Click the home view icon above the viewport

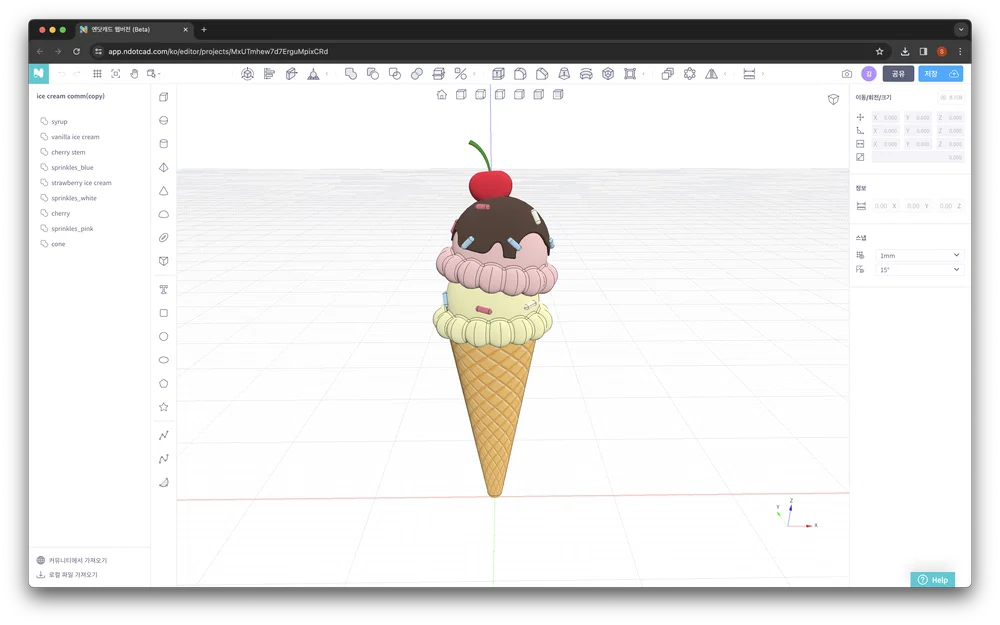pyautogui.click(x=441, y=94)
